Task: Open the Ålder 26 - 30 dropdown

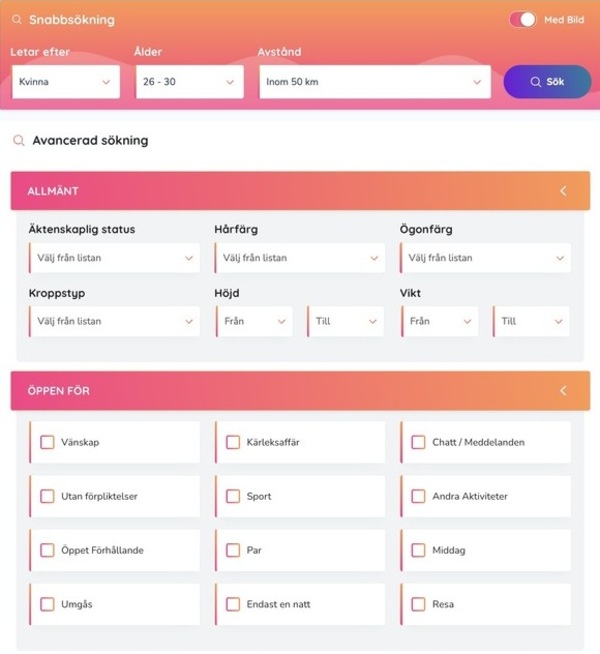Action: pos(190,82)
